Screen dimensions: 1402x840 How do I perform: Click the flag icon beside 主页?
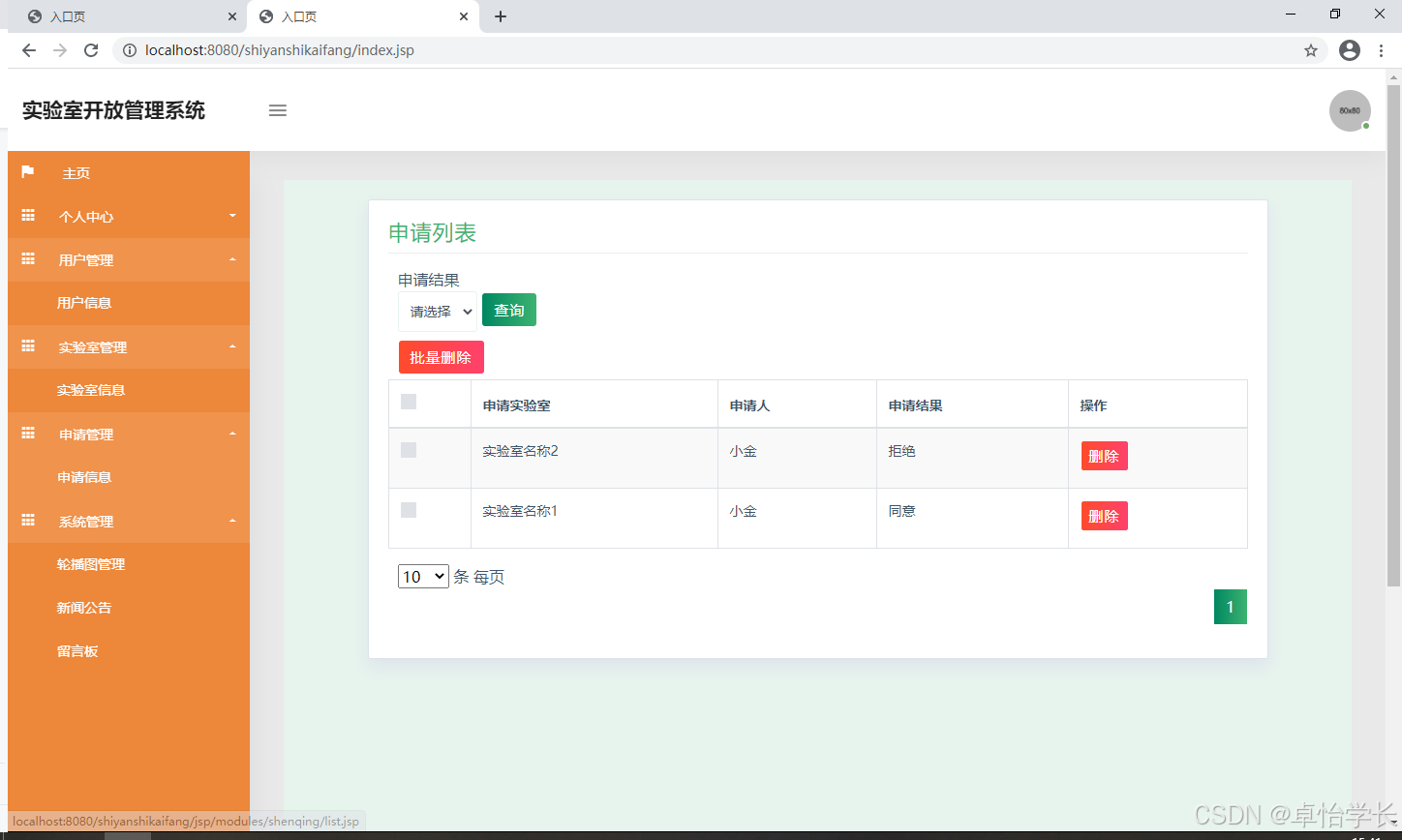pyautogui.click(x=28, y=172)
